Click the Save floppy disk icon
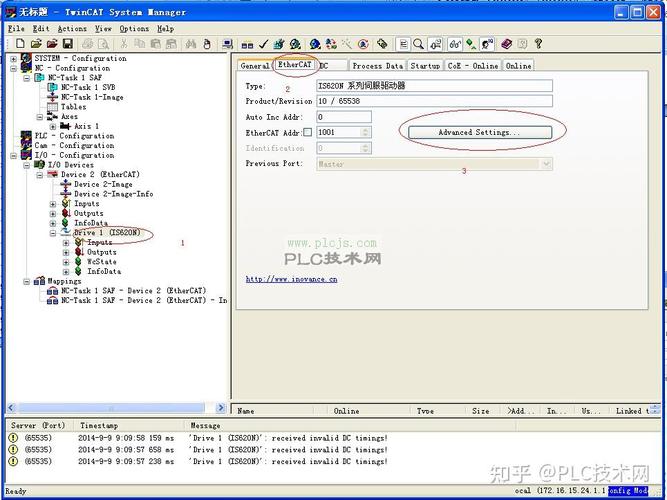 click(68, 43)
